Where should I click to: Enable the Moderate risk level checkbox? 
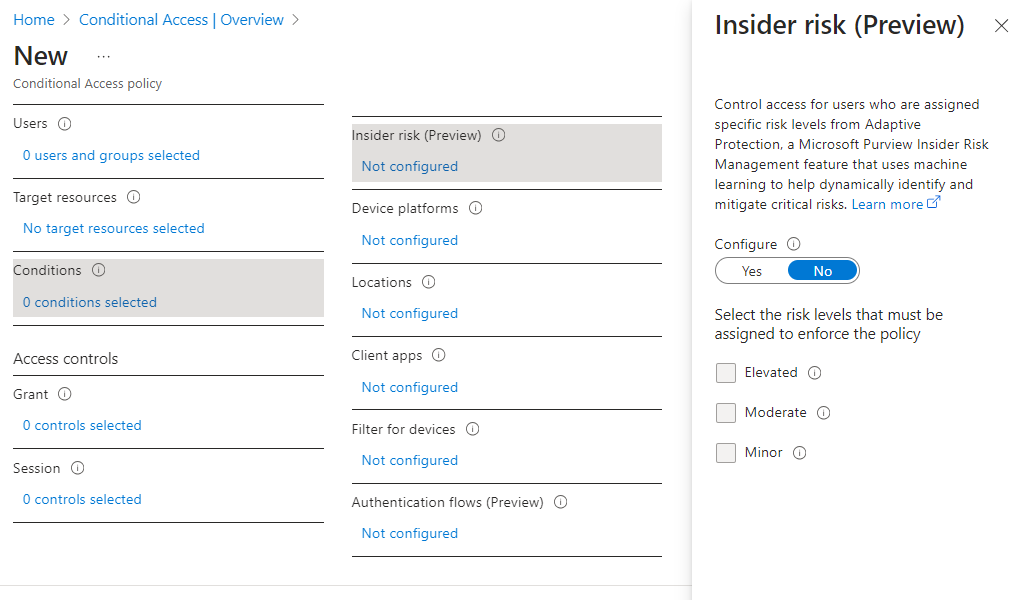(x=726, y=413)
